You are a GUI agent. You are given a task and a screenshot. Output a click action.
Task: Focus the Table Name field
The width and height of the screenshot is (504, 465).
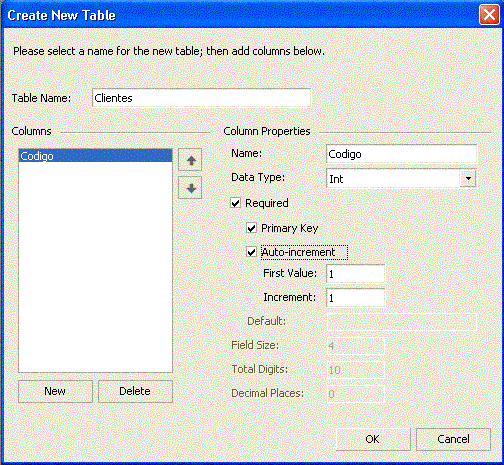click(x=202, y=98)
